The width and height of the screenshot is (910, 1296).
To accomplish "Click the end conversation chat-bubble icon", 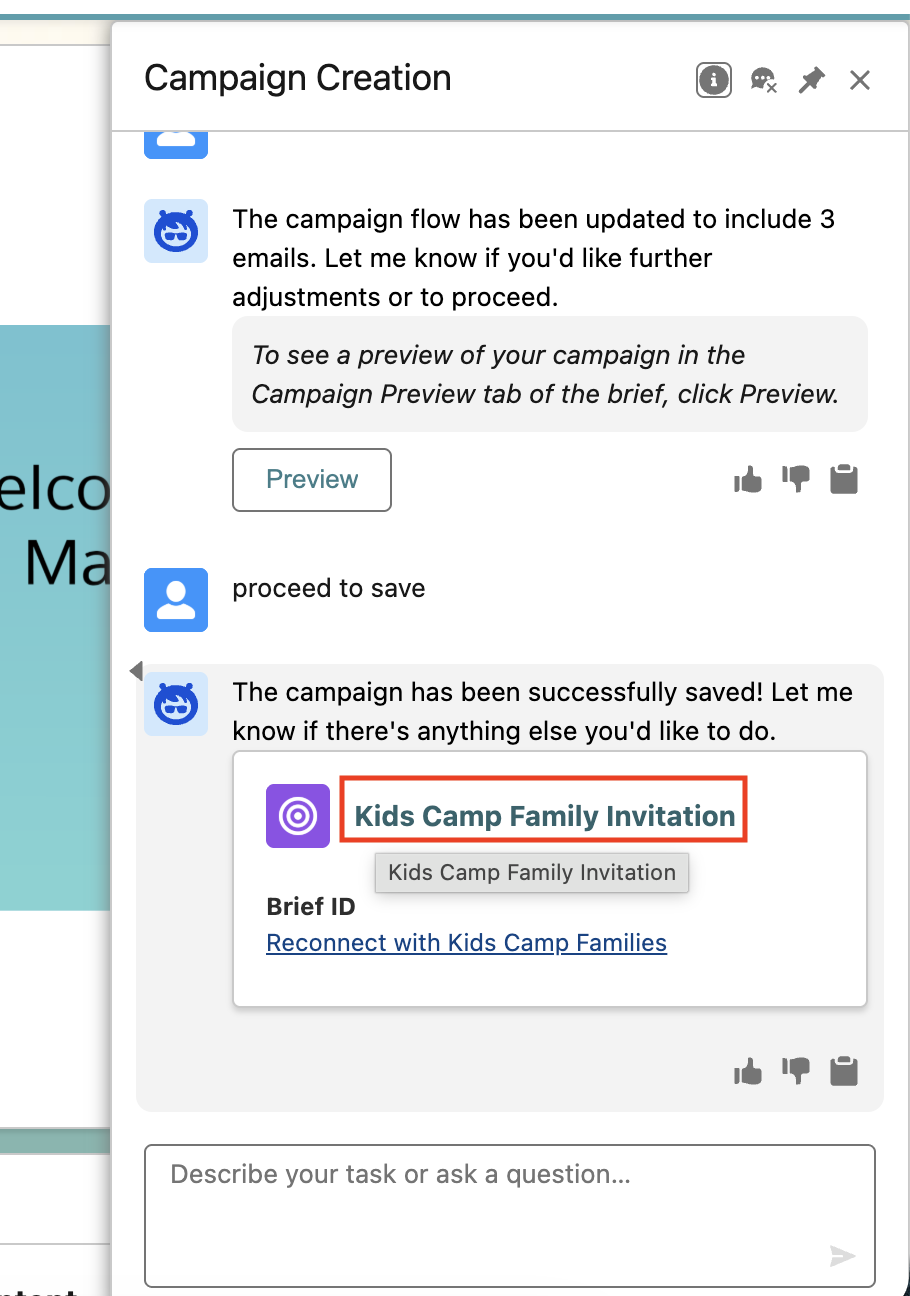I will (x=764, y=80).
